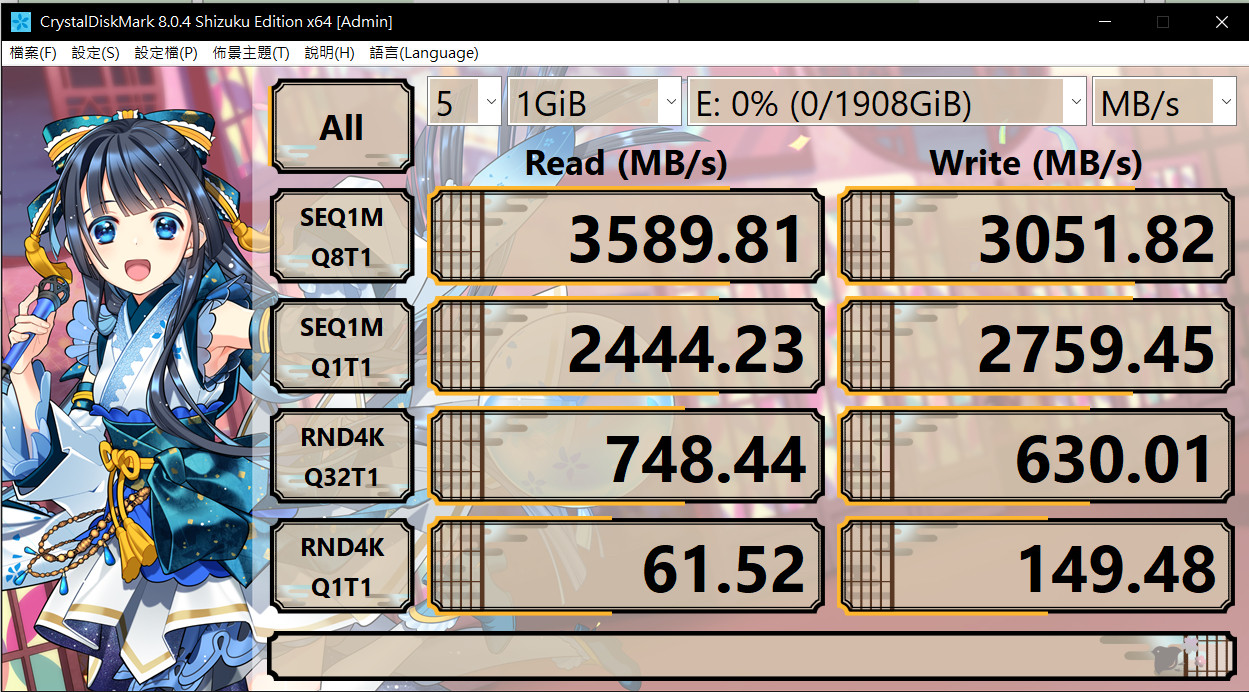Start the SEQ1M Q1T1 test
This screenshot has width=1249, height=692.
click(x=342, y=347)
